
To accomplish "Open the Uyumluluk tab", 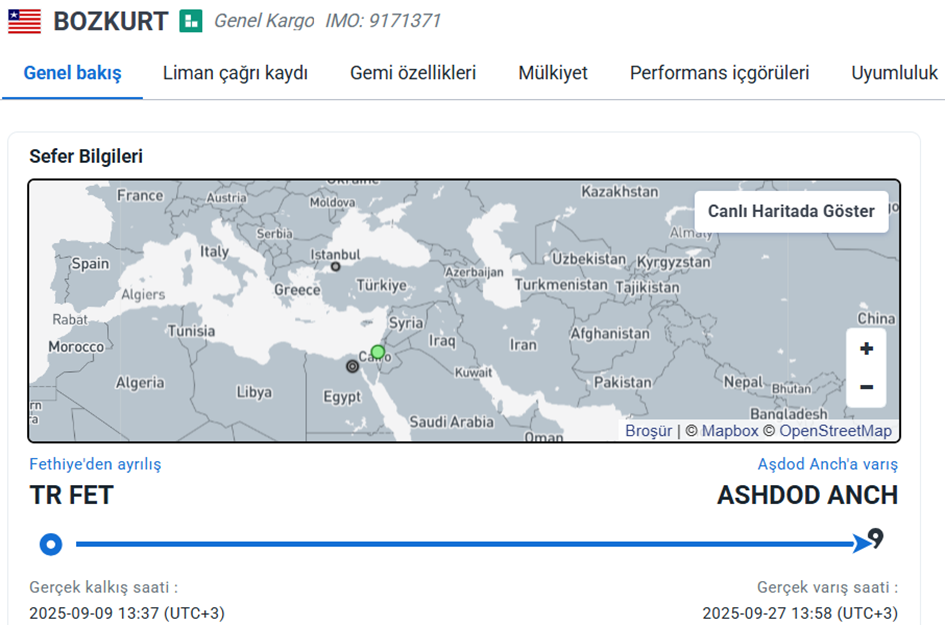I will (894, 73).
